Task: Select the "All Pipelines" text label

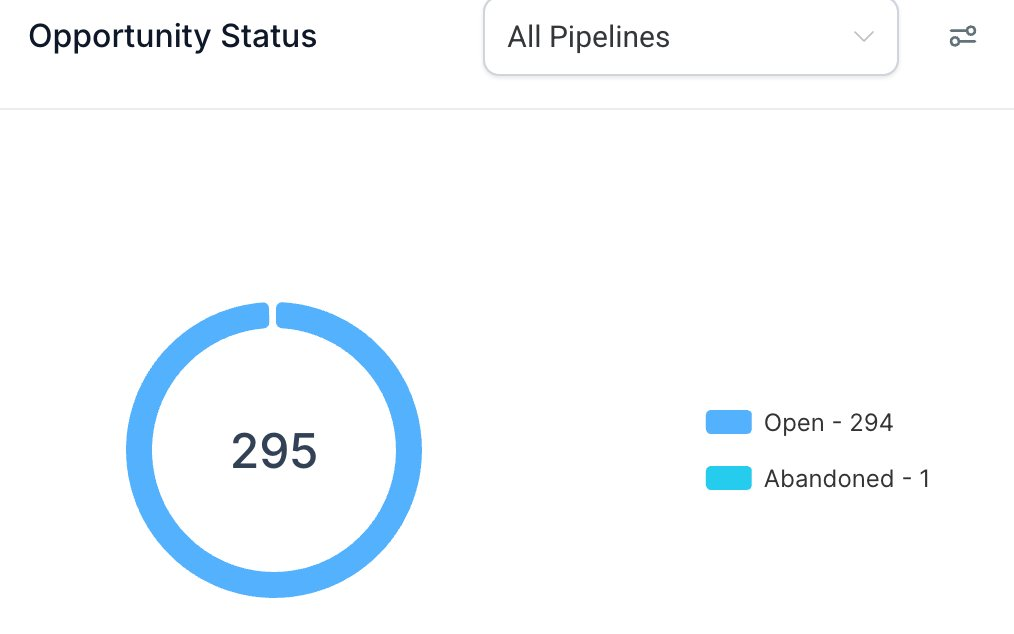Action: (588, 37)
